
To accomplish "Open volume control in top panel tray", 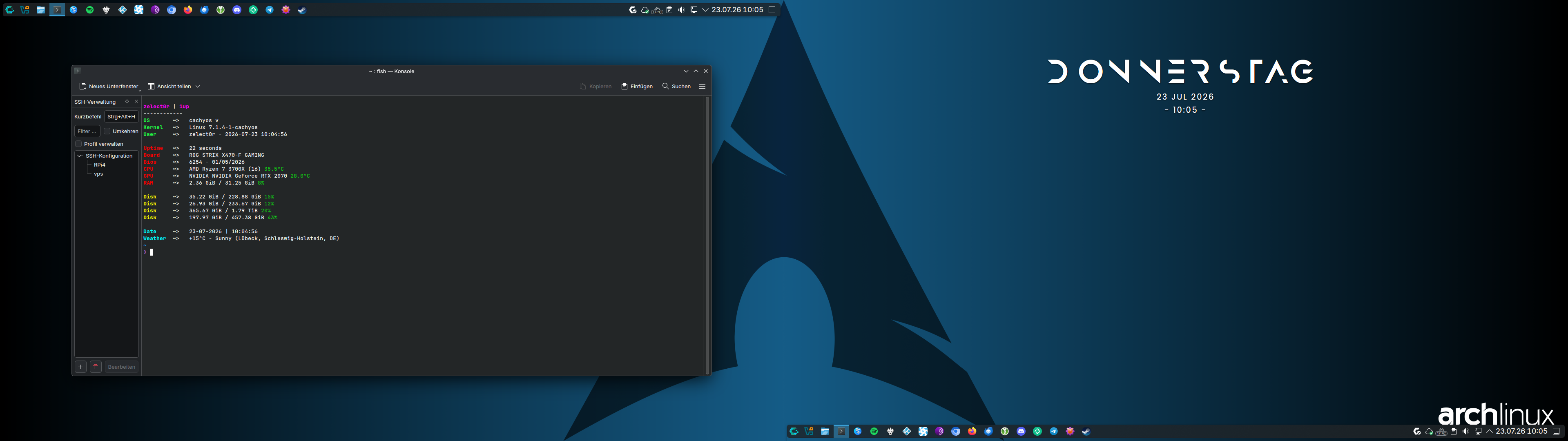I will tap(681, 10).
